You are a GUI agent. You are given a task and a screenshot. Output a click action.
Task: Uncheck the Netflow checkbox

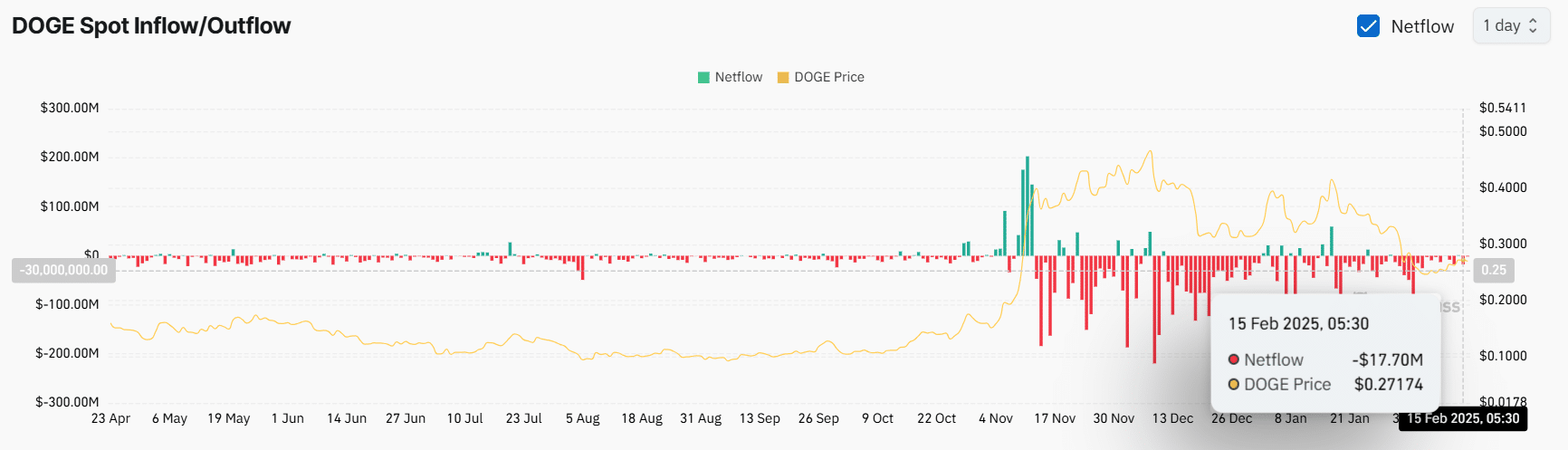click(1368, 26)
